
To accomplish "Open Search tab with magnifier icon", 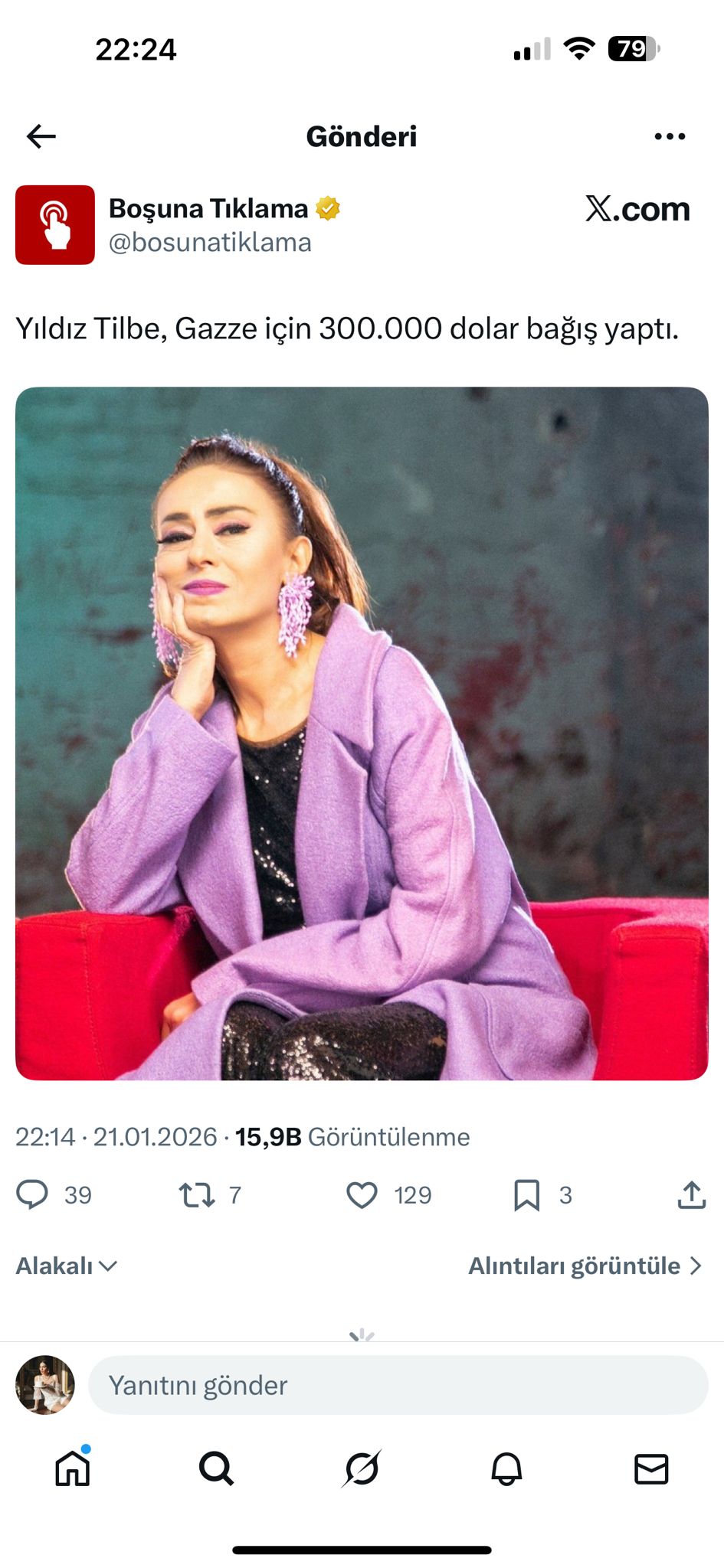I will coord(217,1468).
